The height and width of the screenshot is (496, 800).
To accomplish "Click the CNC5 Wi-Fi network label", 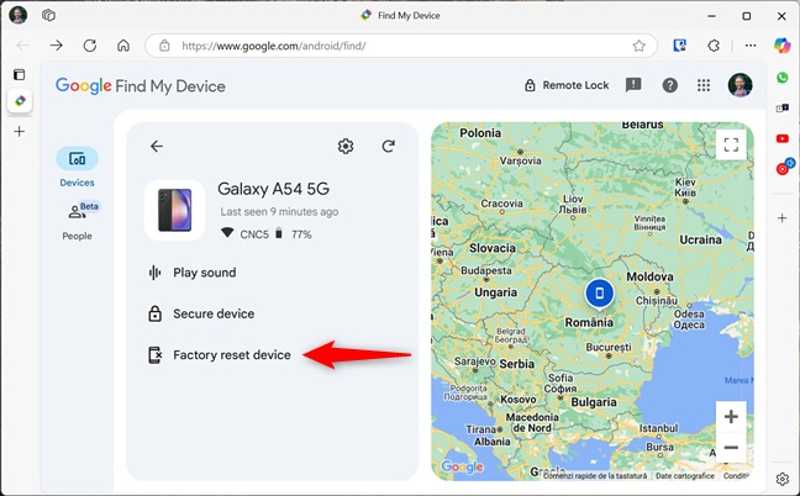I will pos(254,234).
